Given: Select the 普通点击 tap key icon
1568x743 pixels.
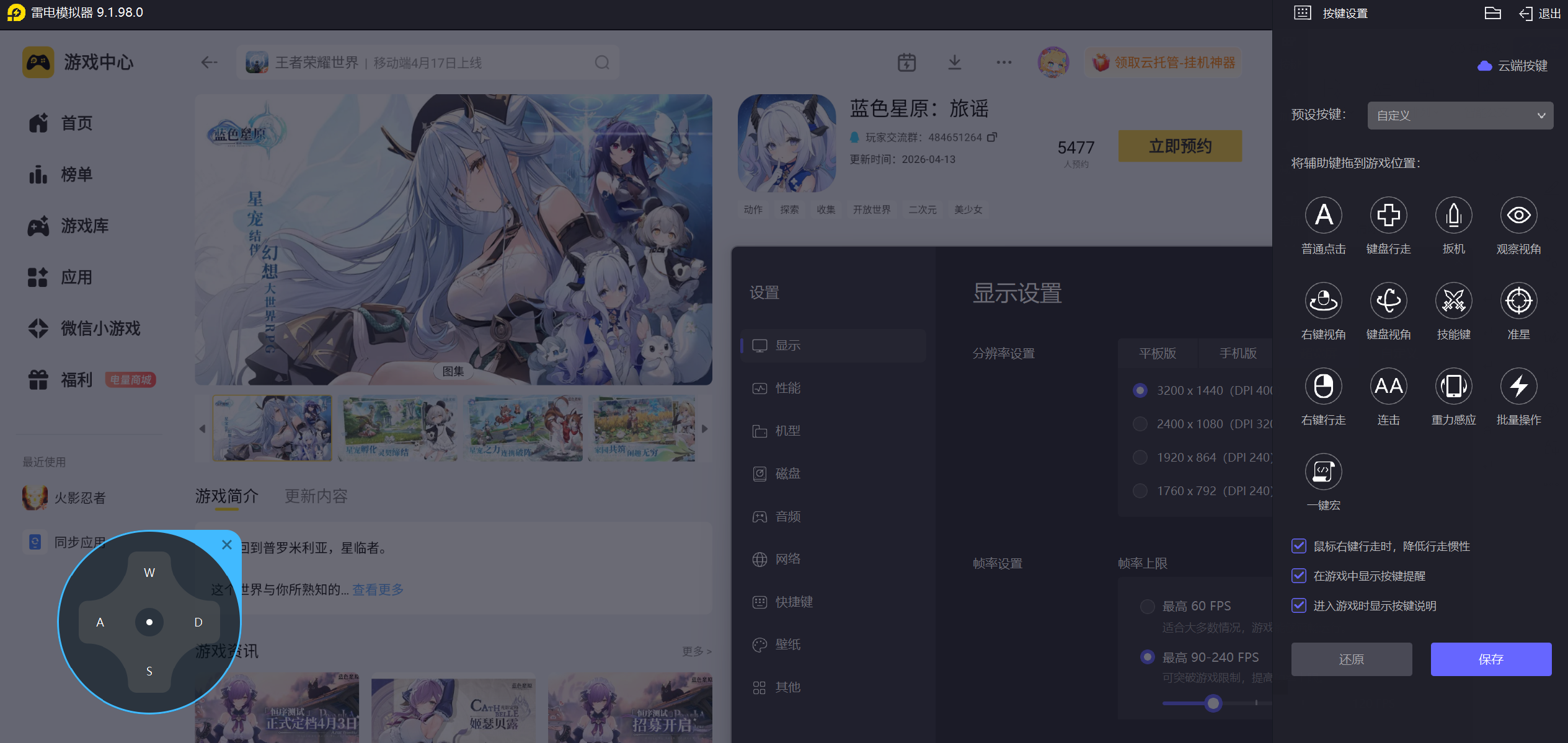Looking at the screenshot, I should (x=1323, y=215).
